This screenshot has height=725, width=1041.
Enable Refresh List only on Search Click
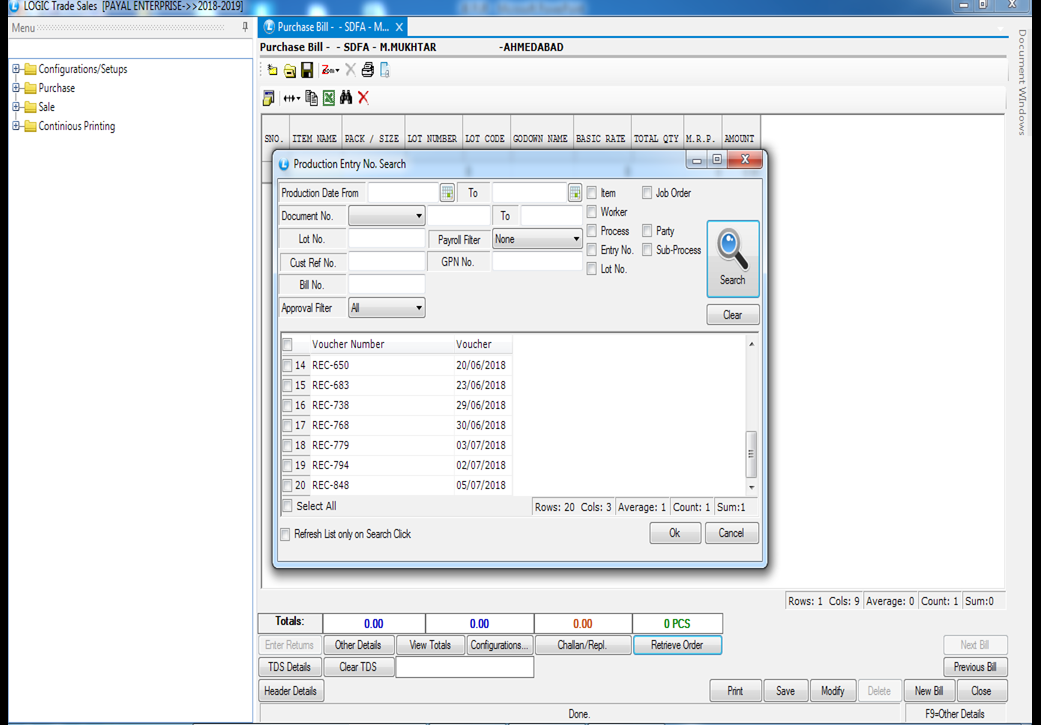click(285, 534)
